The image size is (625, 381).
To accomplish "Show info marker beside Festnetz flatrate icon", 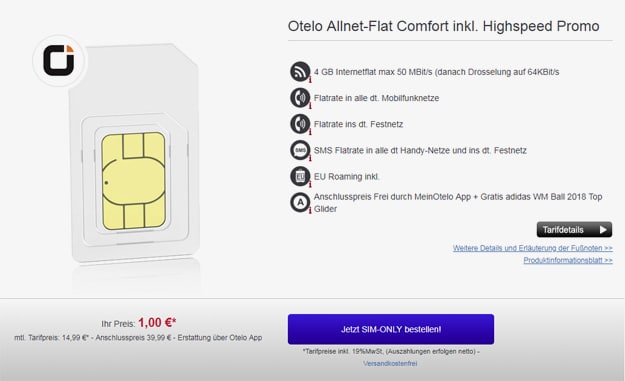I will tap(310, 132).
